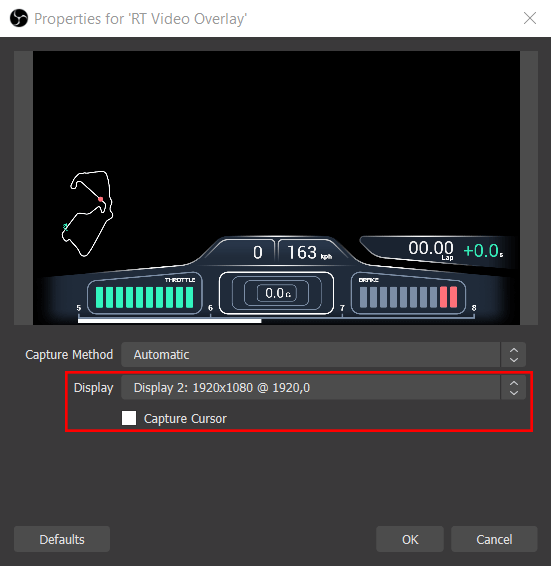This screenshot has width=551, height=566.
Task: Click the Display dropdown up-down arrows
Action: pyautogui.click(x=513, y=387)
